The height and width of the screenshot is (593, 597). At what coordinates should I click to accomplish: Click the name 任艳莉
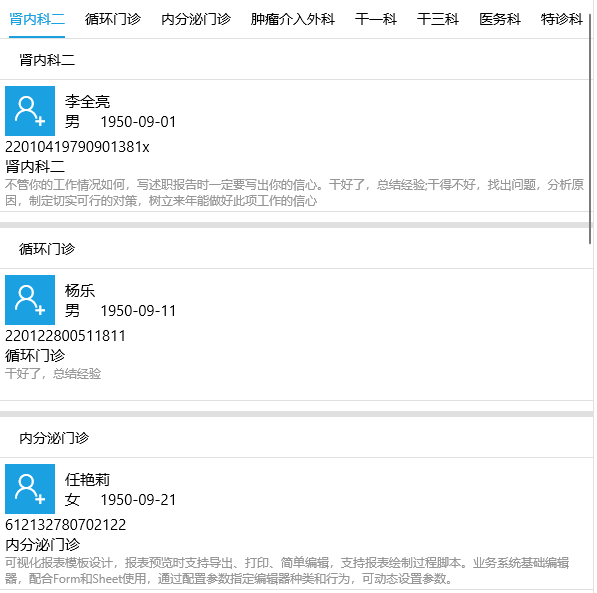click(87, 480)
